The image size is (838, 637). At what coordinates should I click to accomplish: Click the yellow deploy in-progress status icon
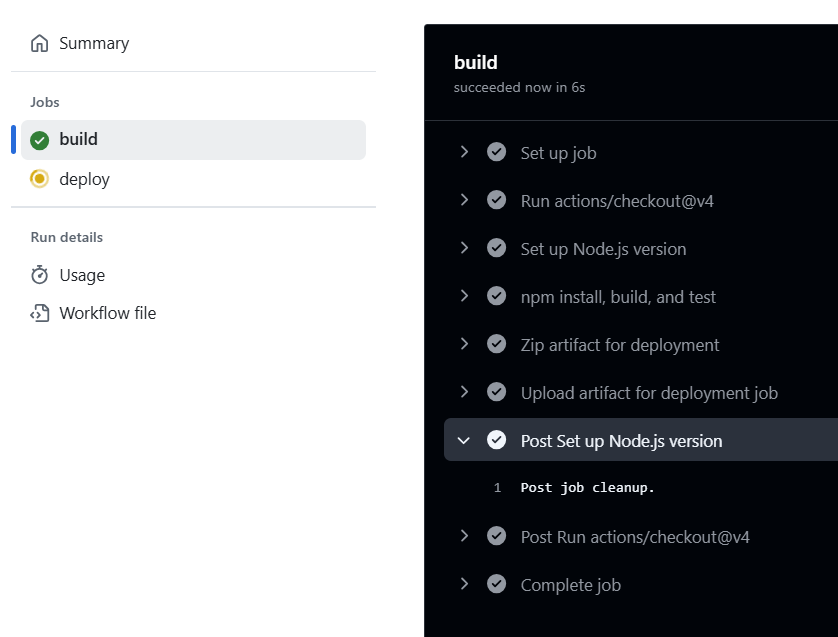click(x=40, y=179)
